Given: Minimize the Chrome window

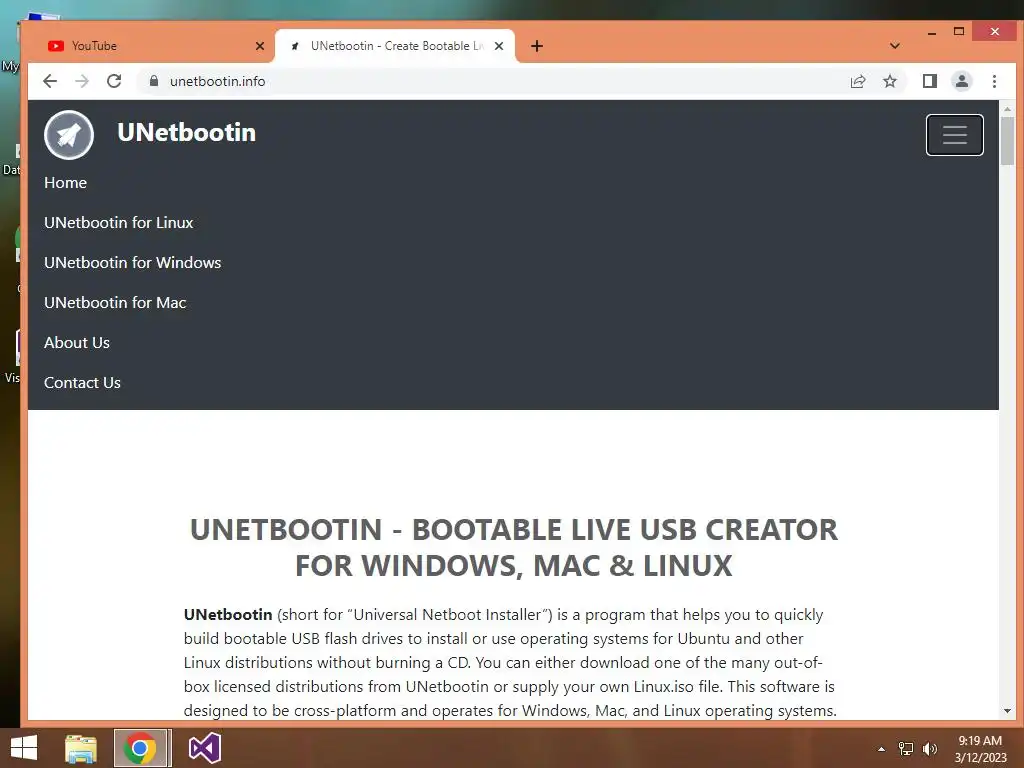Looking at the screenshot, I should tap(932, 32).
